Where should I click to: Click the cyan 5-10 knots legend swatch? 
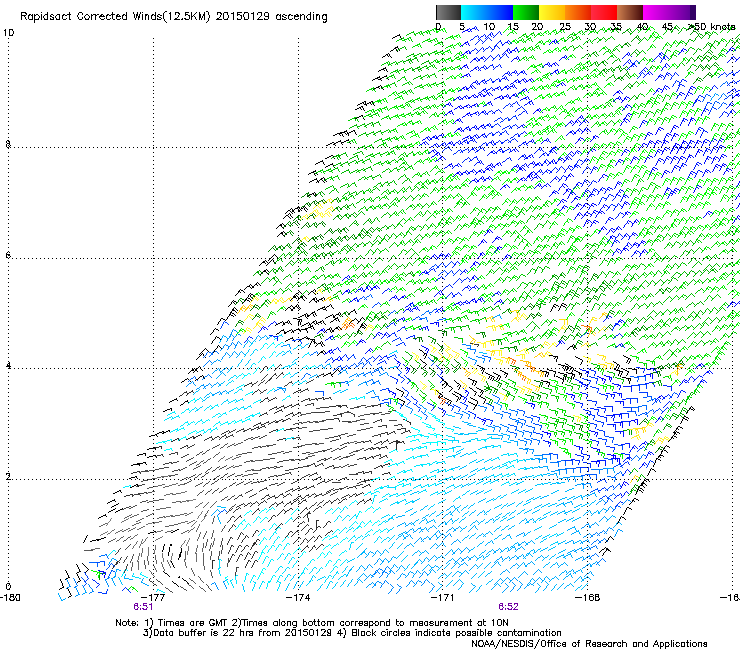473,12
